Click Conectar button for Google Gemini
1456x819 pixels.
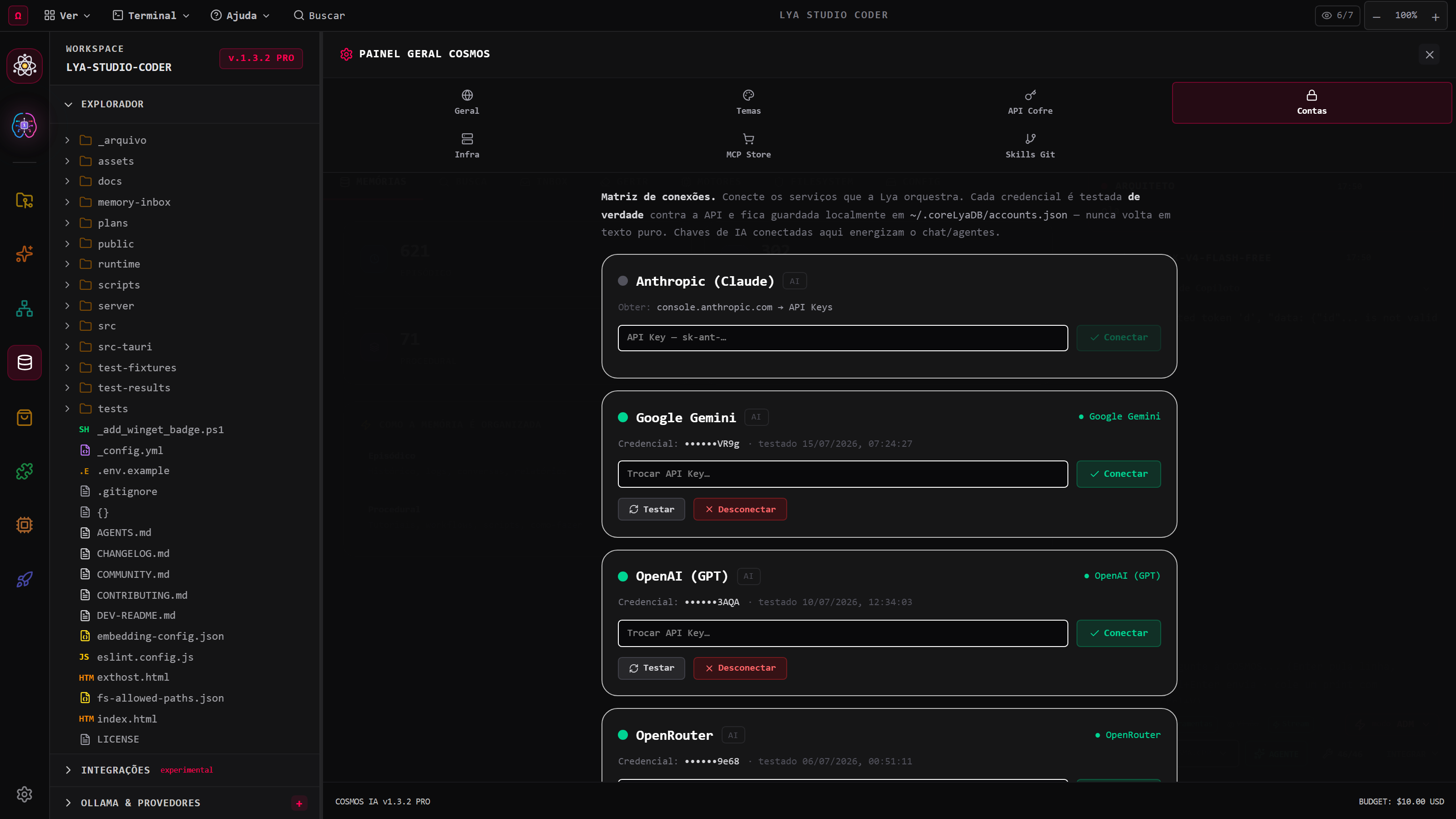(x=1118, y=474)
